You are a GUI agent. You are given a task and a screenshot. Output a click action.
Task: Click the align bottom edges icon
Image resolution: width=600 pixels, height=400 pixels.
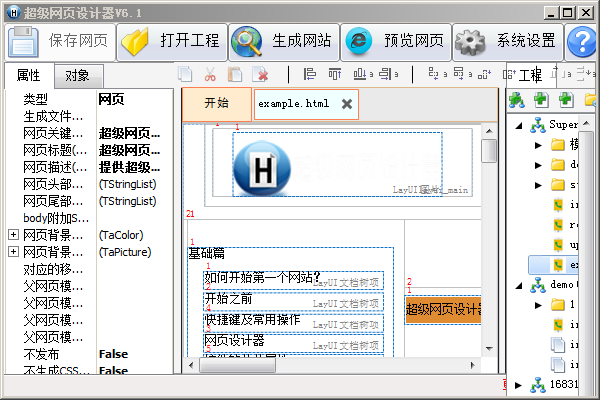[360, 74]
